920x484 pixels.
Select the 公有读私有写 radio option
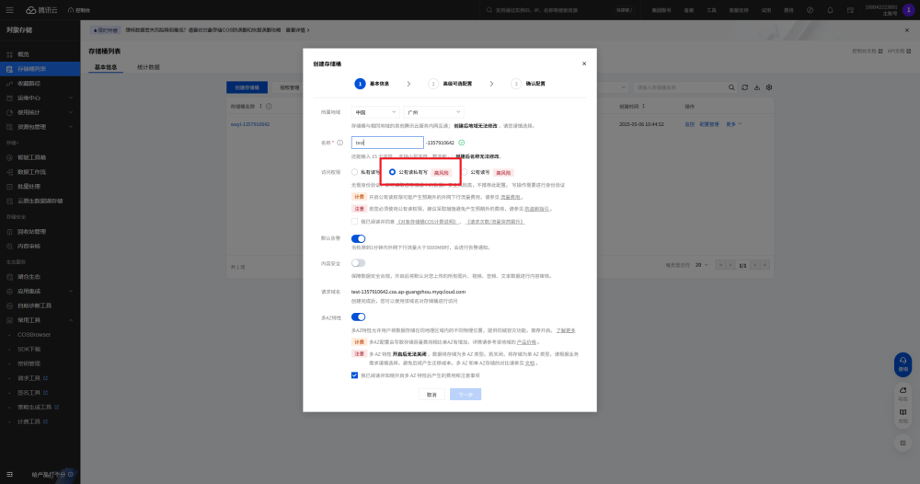[392, 172]
